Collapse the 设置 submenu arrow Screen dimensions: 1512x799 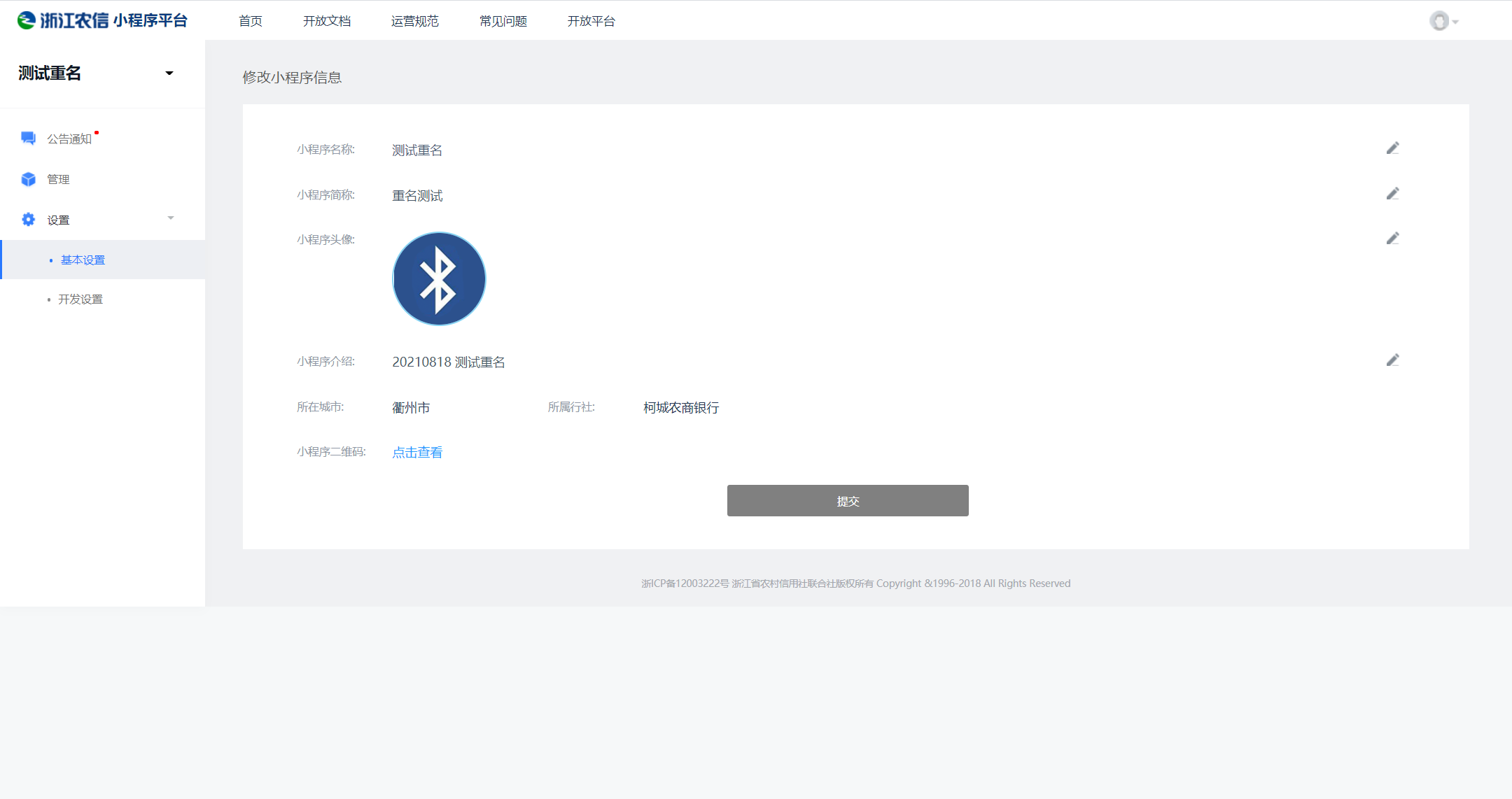click(x=170, y=218)
